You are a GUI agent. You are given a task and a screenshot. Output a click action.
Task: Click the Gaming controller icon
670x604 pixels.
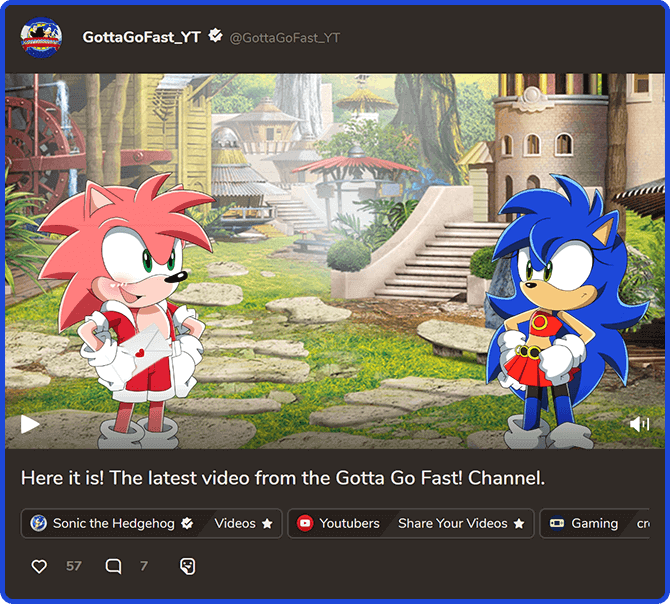[x=557, y=523]
